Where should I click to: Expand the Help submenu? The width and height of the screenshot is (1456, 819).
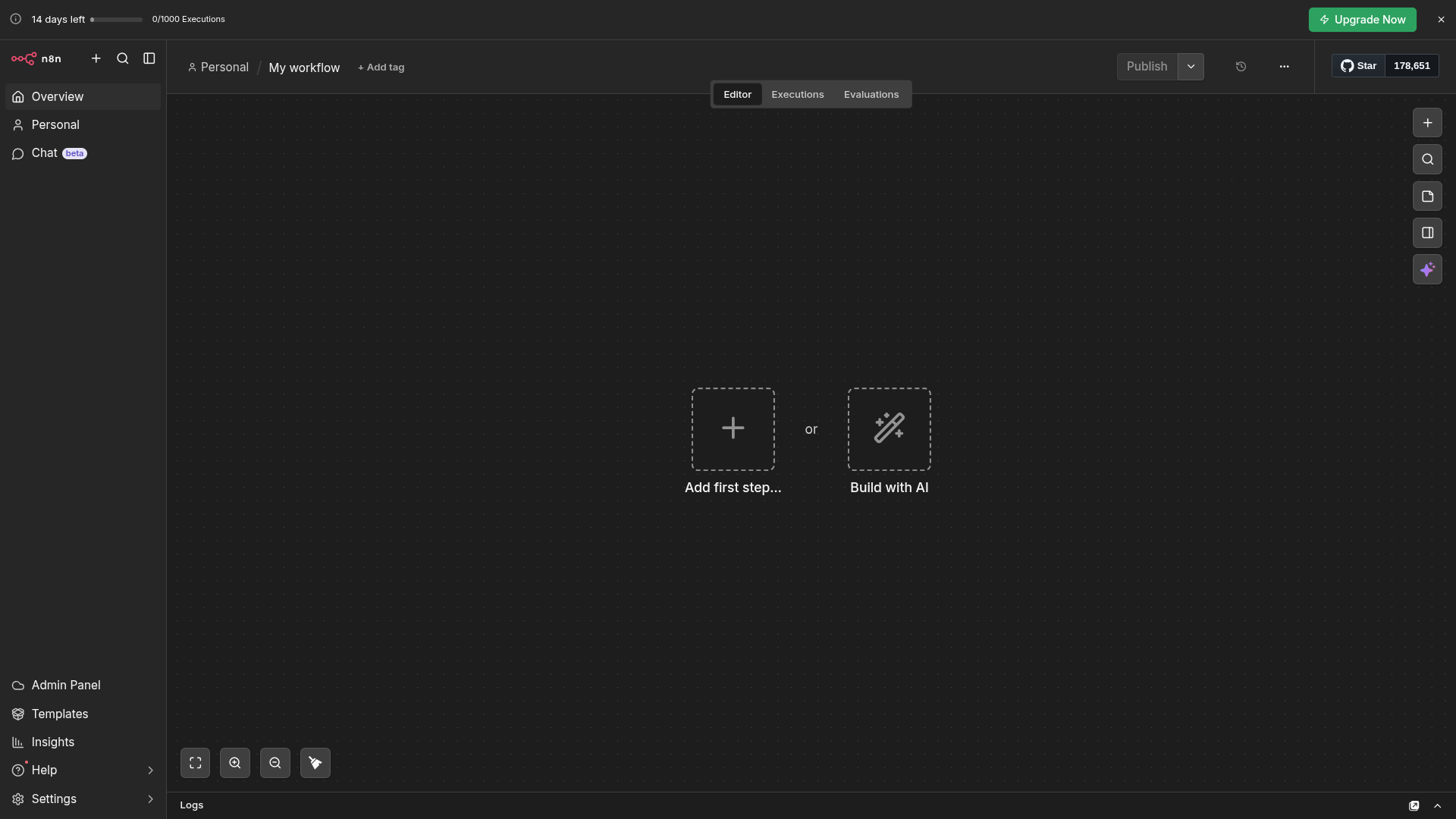point(150,770)
